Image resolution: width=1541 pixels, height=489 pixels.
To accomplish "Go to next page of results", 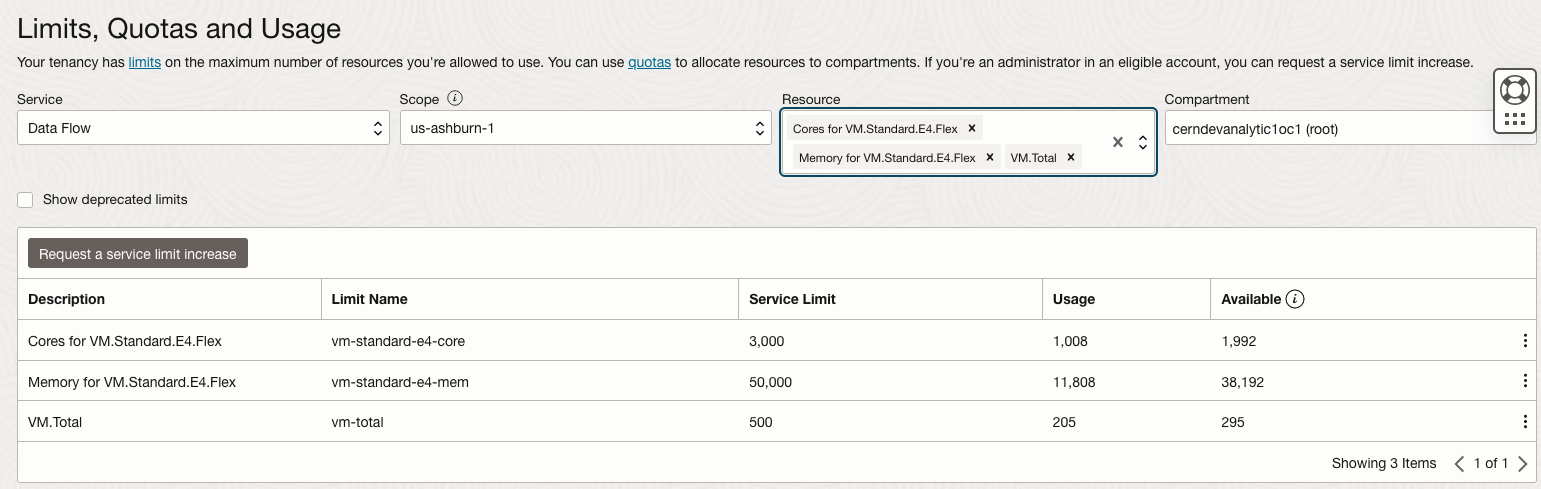I will click(x=1522, y=463).
